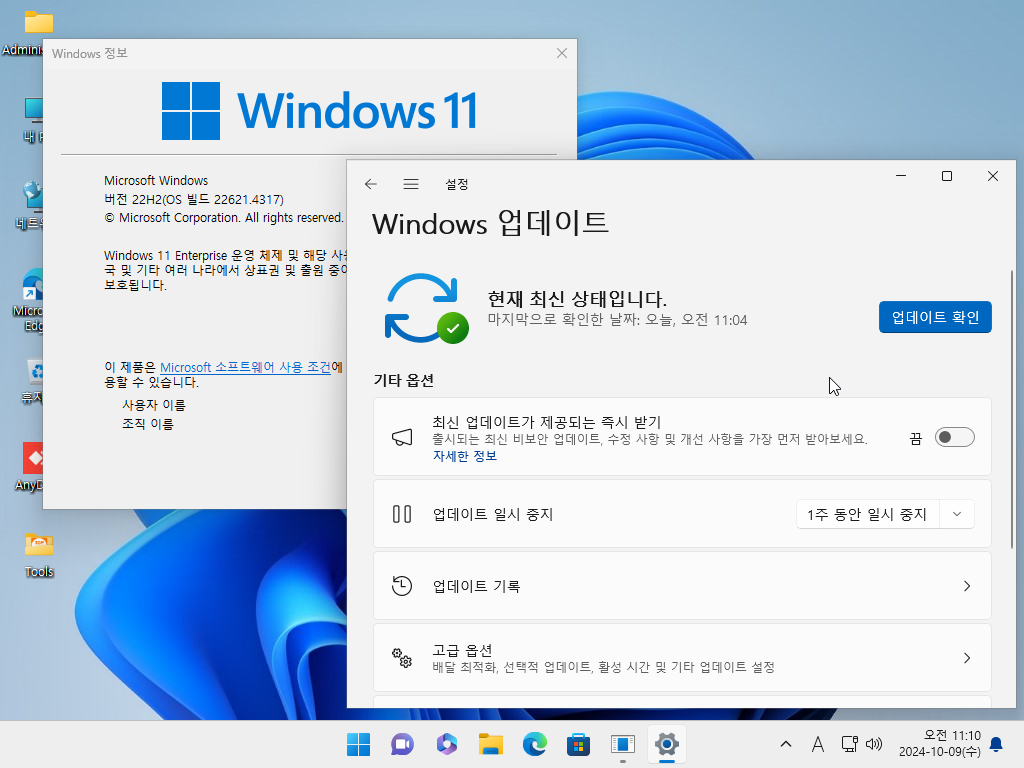1024x768 pixels.
Task: Click the update status sync icon
Action: click(x=426, y=308)
